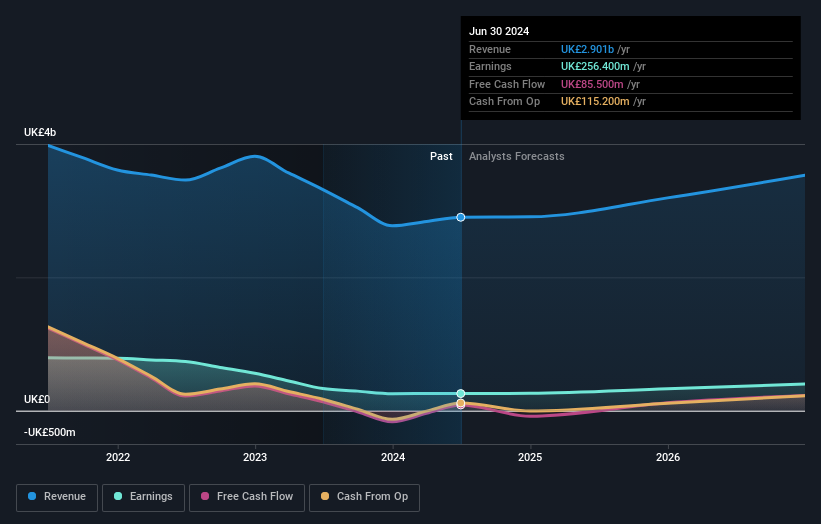Click the 2026 x-axis label
Viewport: 821px width, 524px height.
pyautogui.click(x=668, y=458)
